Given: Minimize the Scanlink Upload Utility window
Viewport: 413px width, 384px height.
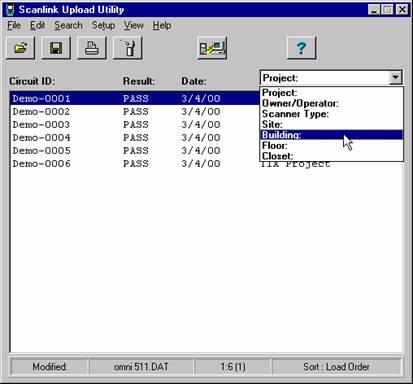Looking at the screenshot, I should [374, 10].
